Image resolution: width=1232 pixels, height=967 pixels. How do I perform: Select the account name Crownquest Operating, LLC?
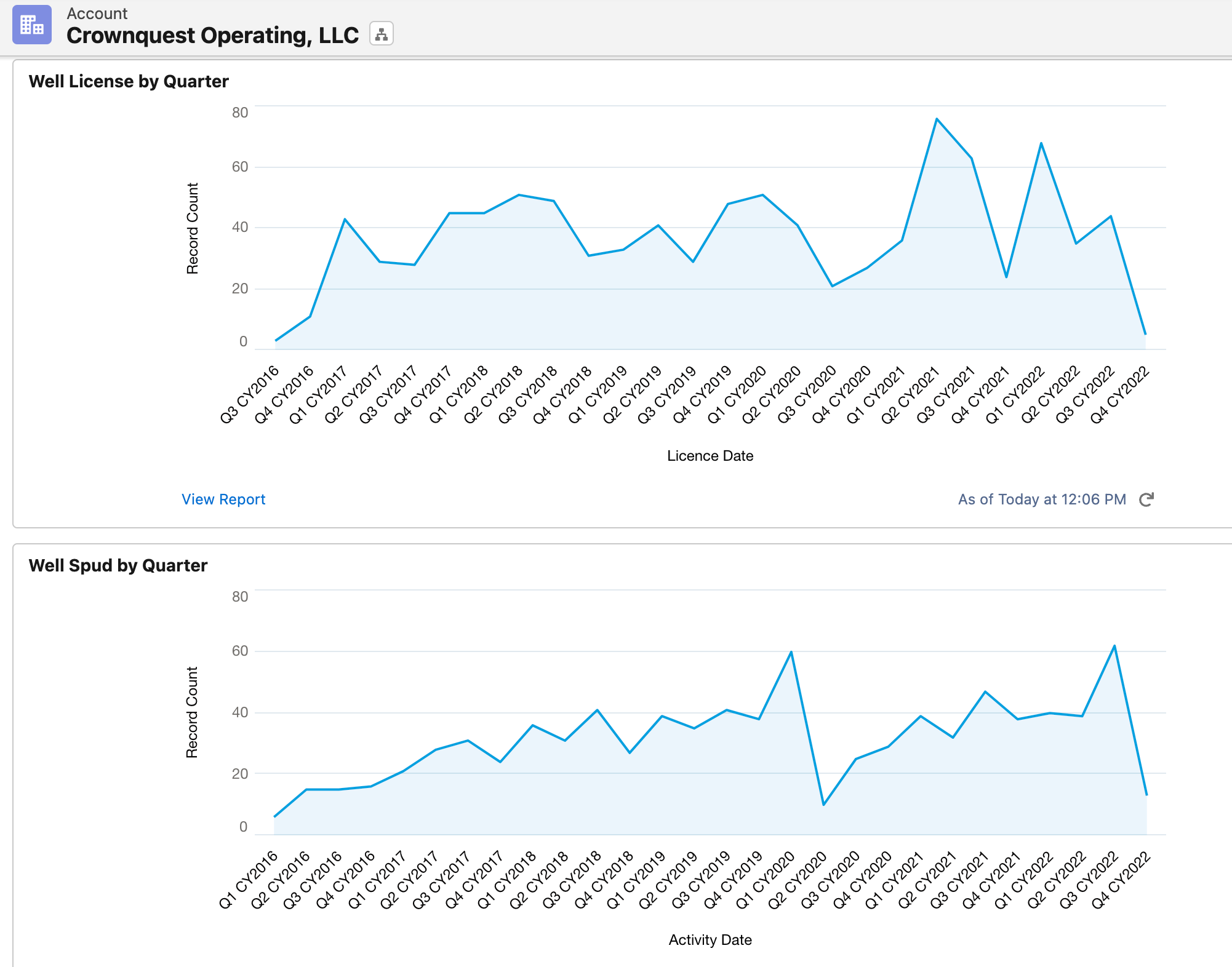click(212, 35)
